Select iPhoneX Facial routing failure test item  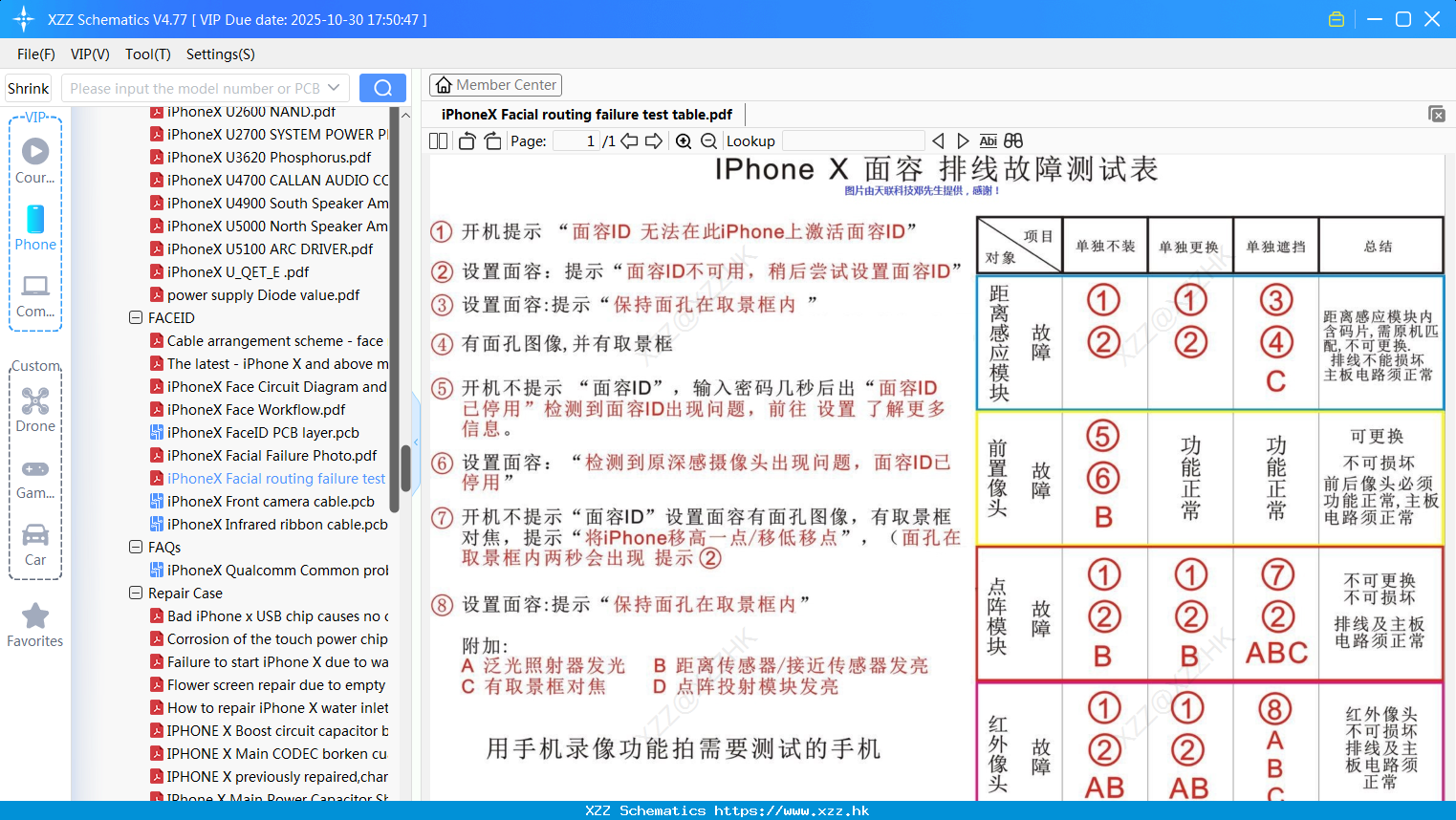pos(268,478)
